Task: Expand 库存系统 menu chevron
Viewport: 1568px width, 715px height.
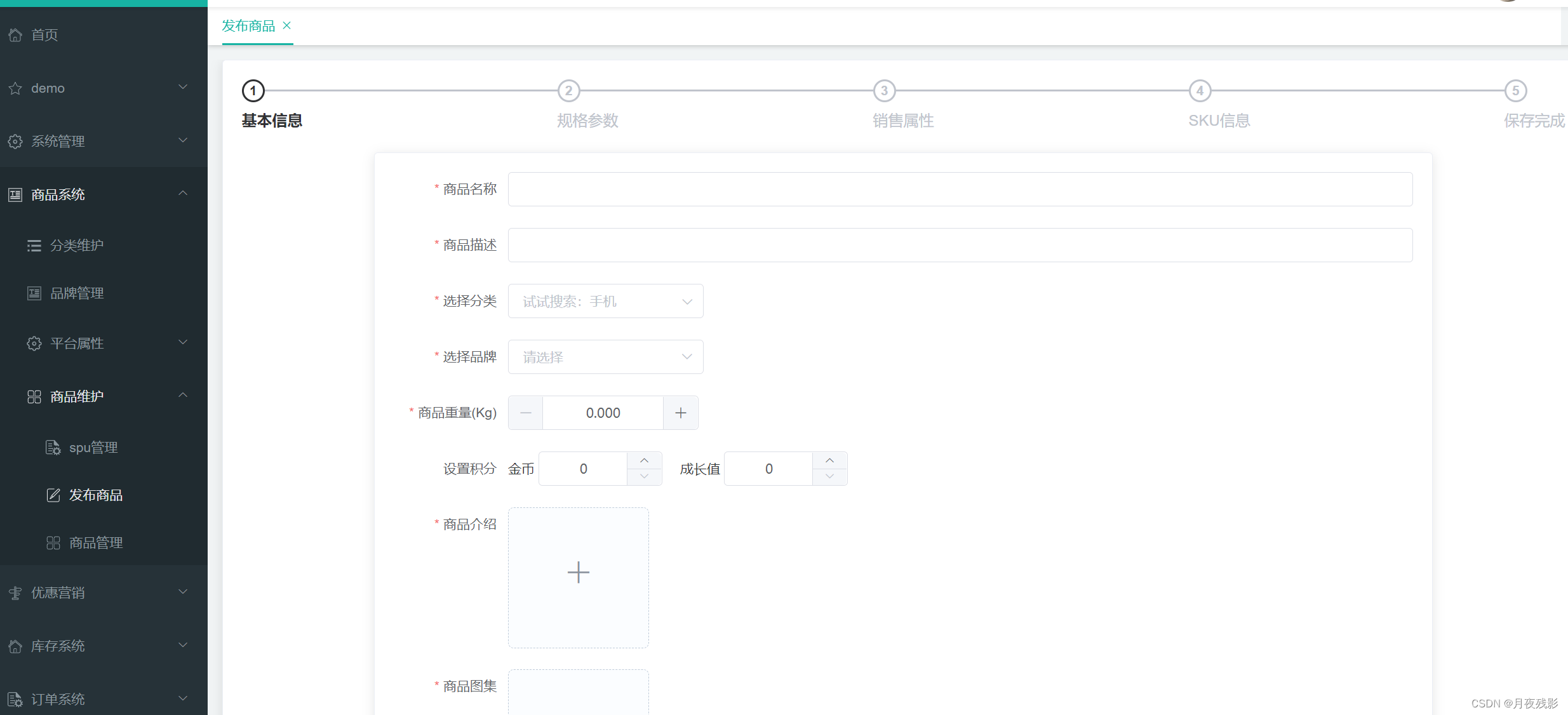Action: pos(183,645)
